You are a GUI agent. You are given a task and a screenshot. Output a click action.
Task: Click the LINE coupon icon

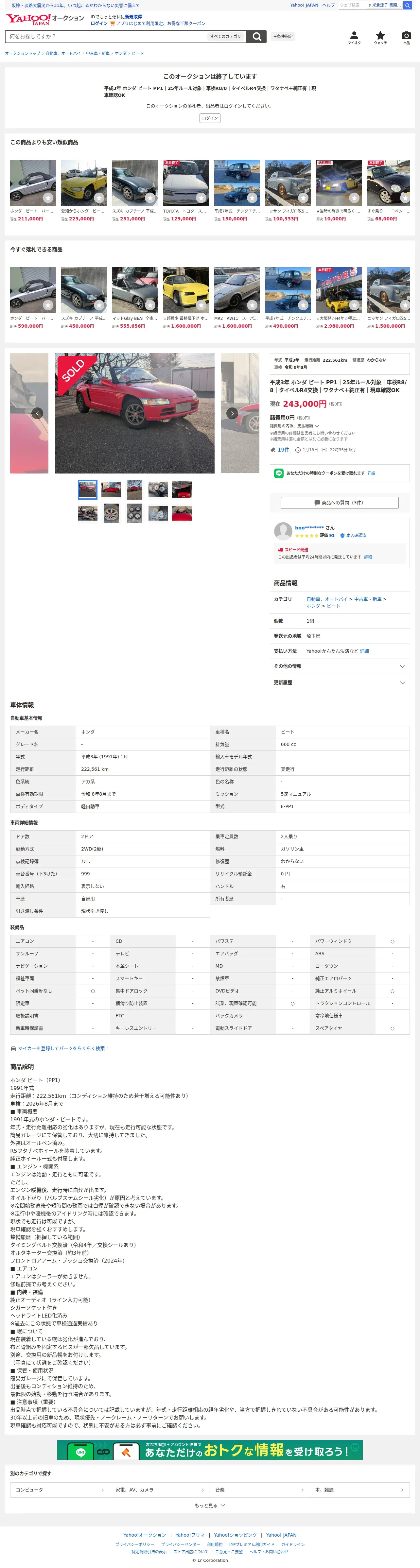(279, 473)
